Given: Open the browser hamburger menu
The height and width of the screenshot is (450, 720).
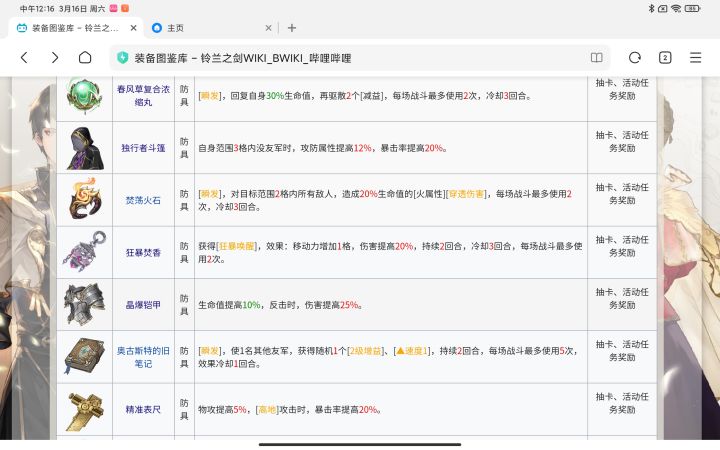Looking at the screenshot, I should click(x=696, y=58).
